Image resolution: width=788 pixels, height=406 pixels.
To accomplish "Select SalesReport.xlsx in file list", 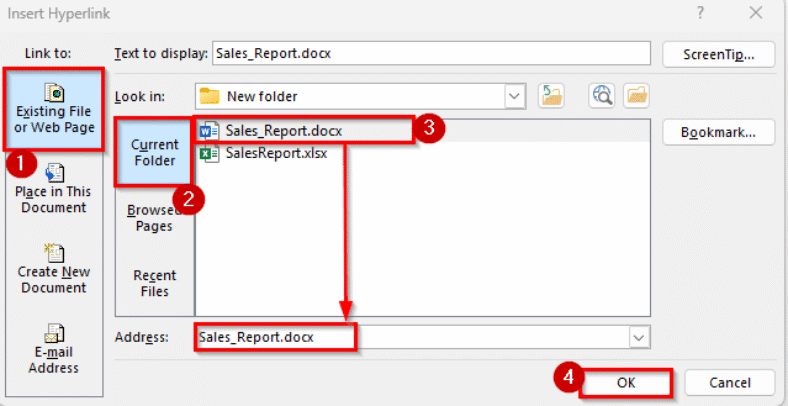I will (x=264, y=153).
